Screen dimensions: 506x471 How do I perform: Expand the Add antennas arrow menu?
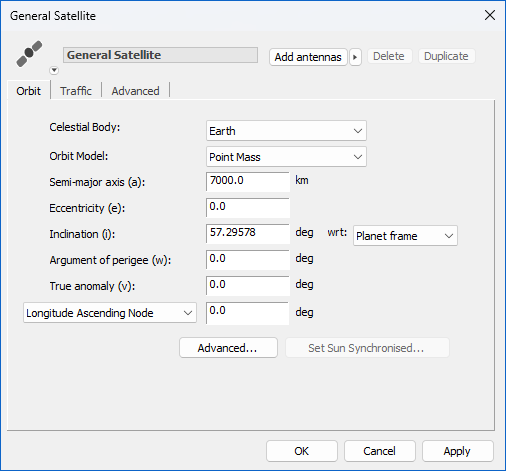[355, 57]
